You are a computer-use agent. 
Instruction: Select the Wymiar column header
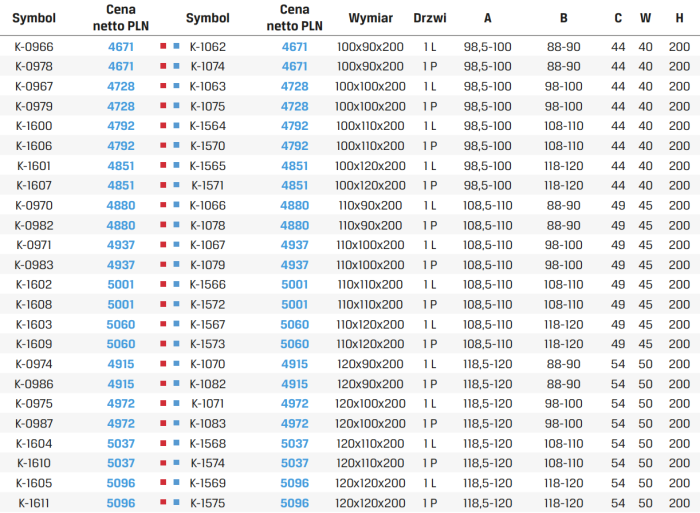371,18
